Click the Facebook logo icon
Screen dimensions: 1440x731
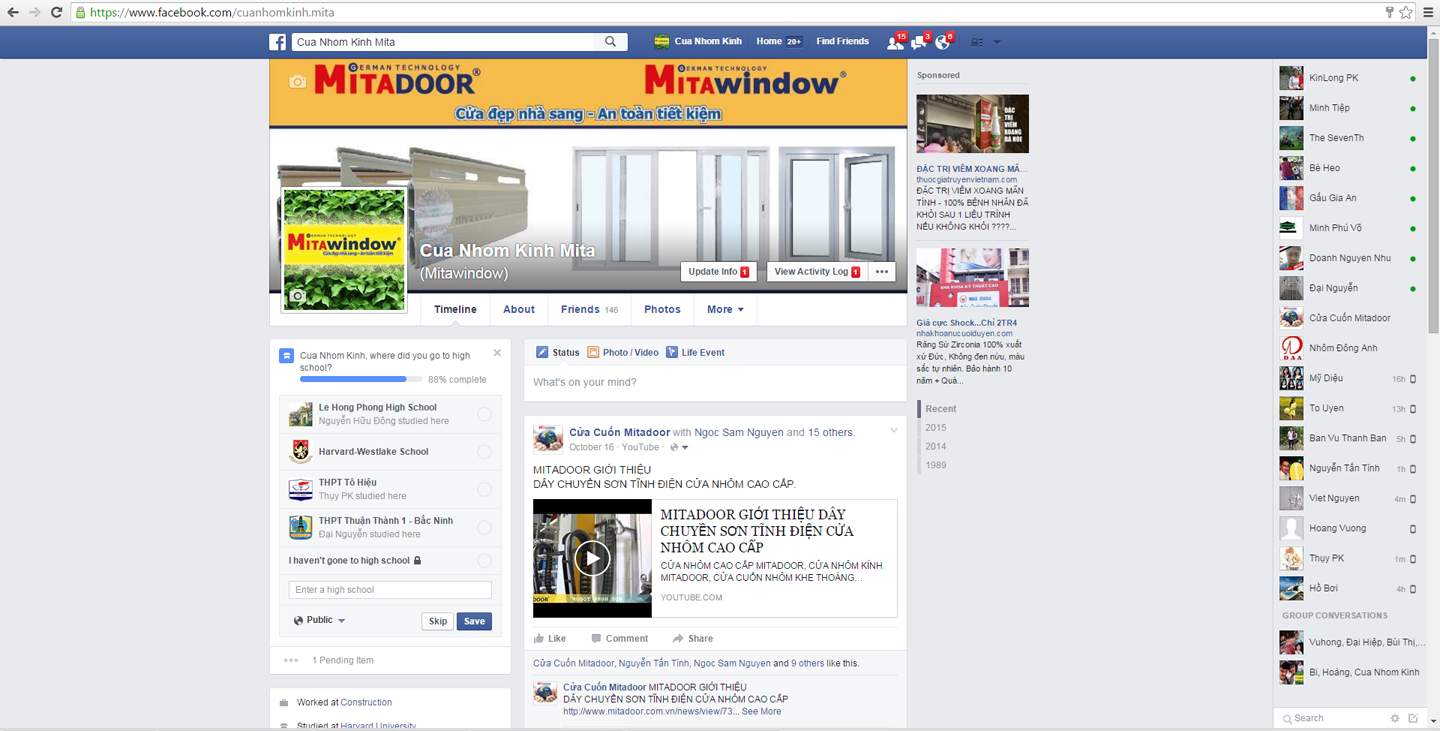tap(278, 42)
